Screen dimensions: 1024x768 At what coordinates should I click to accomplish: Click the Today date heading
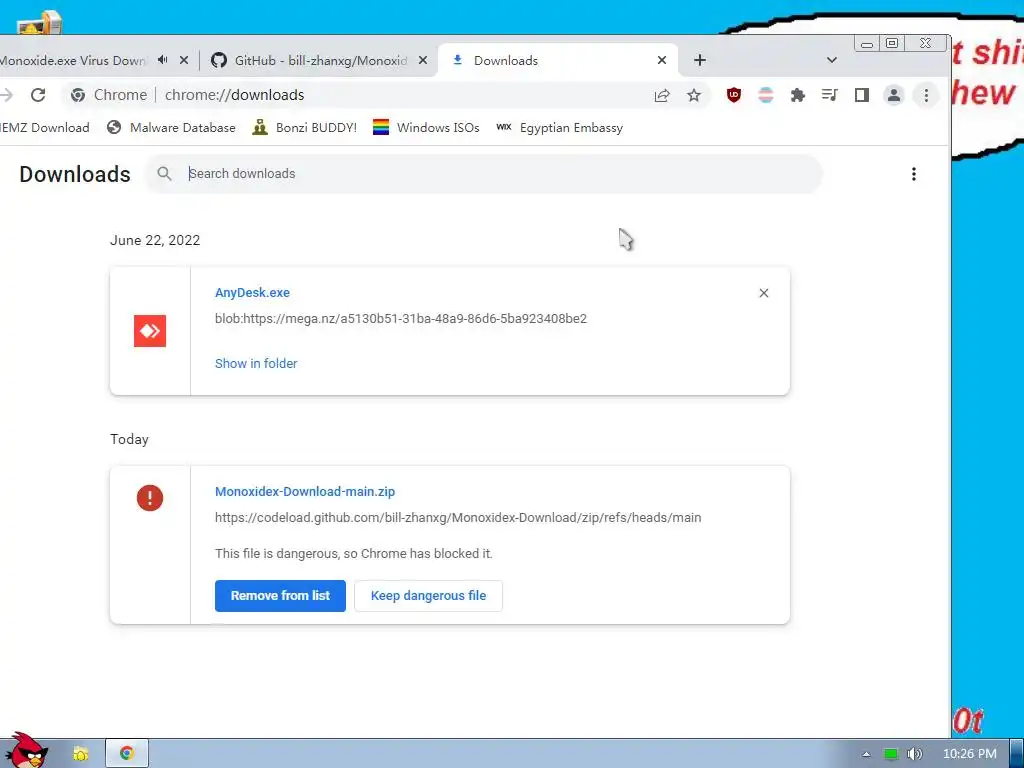(x=129, y=440)
